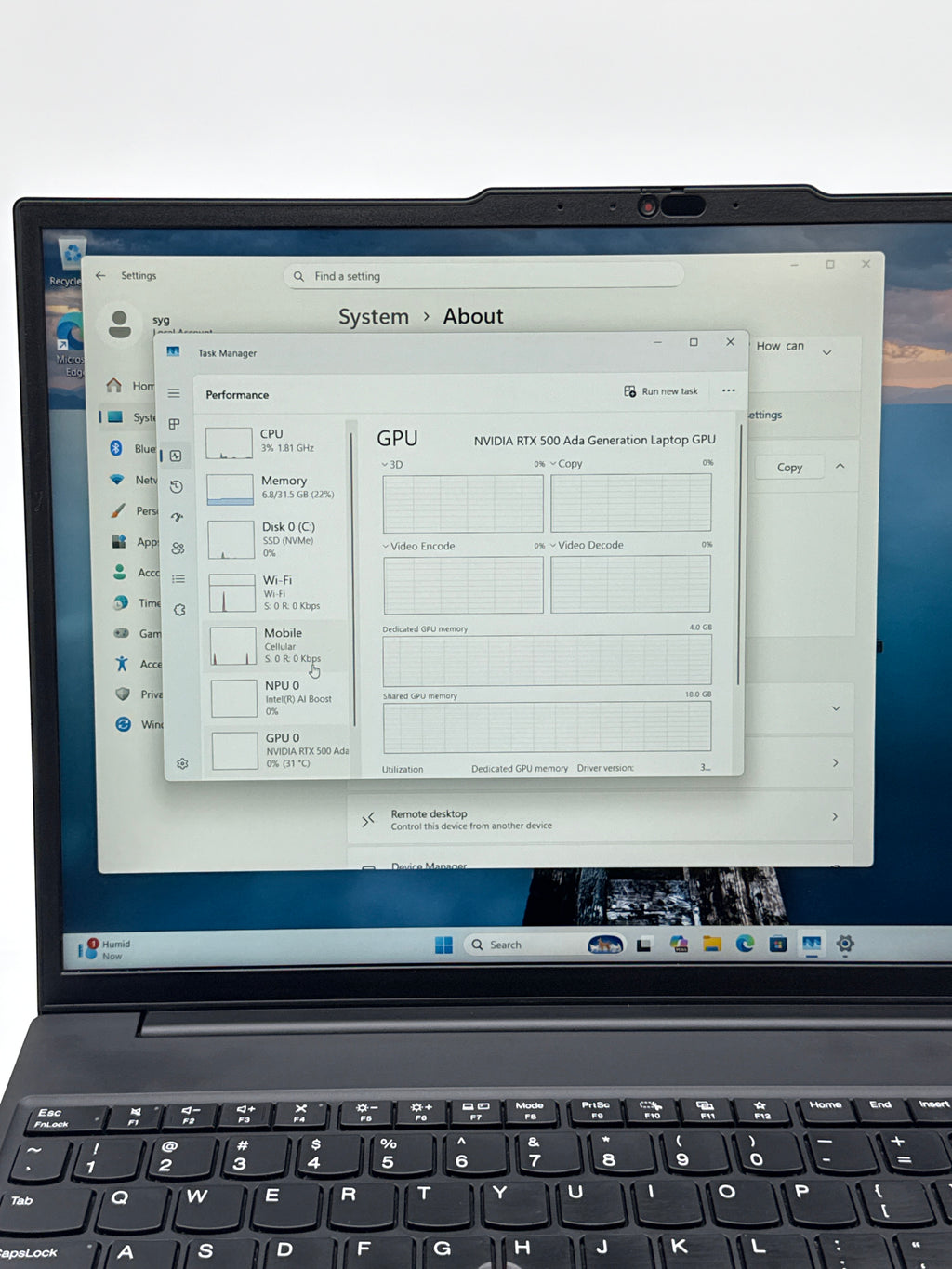Select Disk 0 (C:) performance entry
This screenshot has width=952, height=1269.
tap(276, 539)
